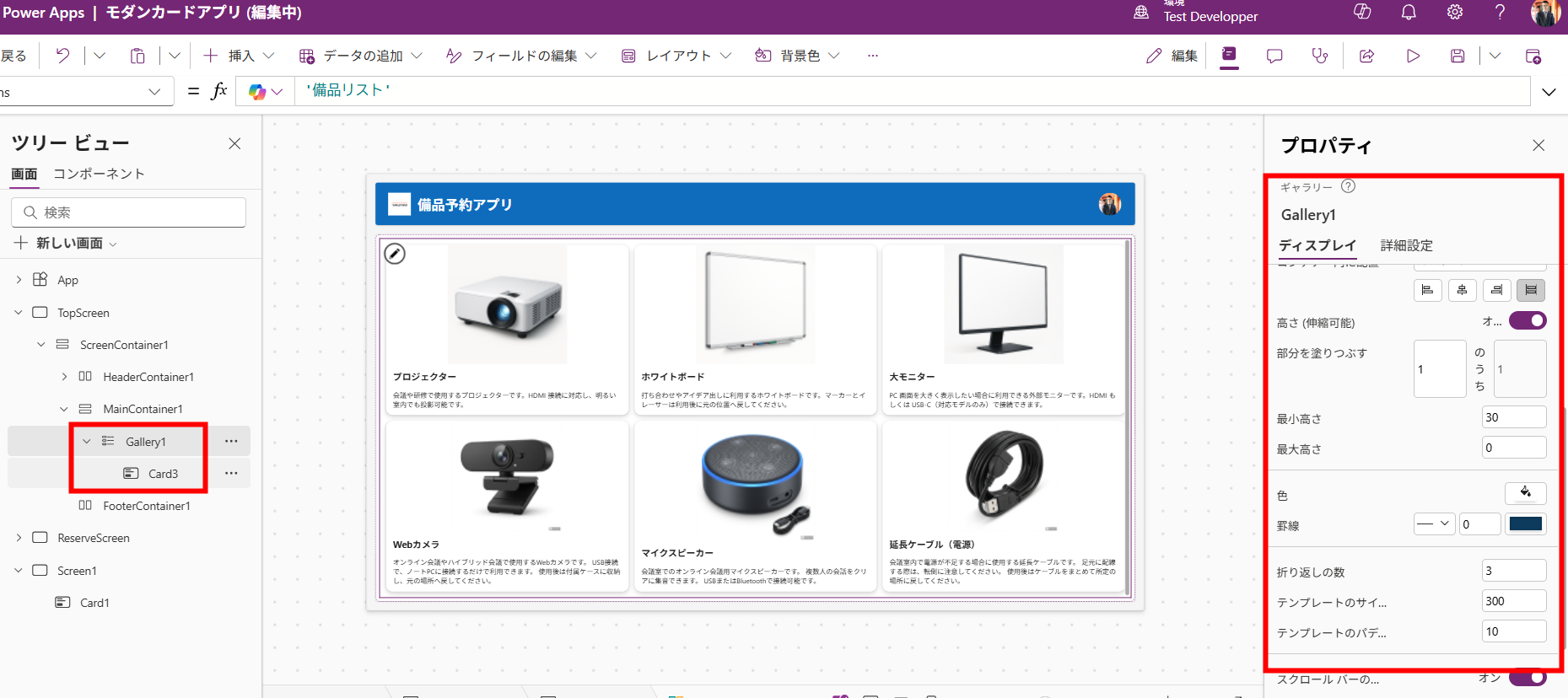Screen dimensions: 1568x698
Task: Expand the App tree node
Action: coord(19,280)
